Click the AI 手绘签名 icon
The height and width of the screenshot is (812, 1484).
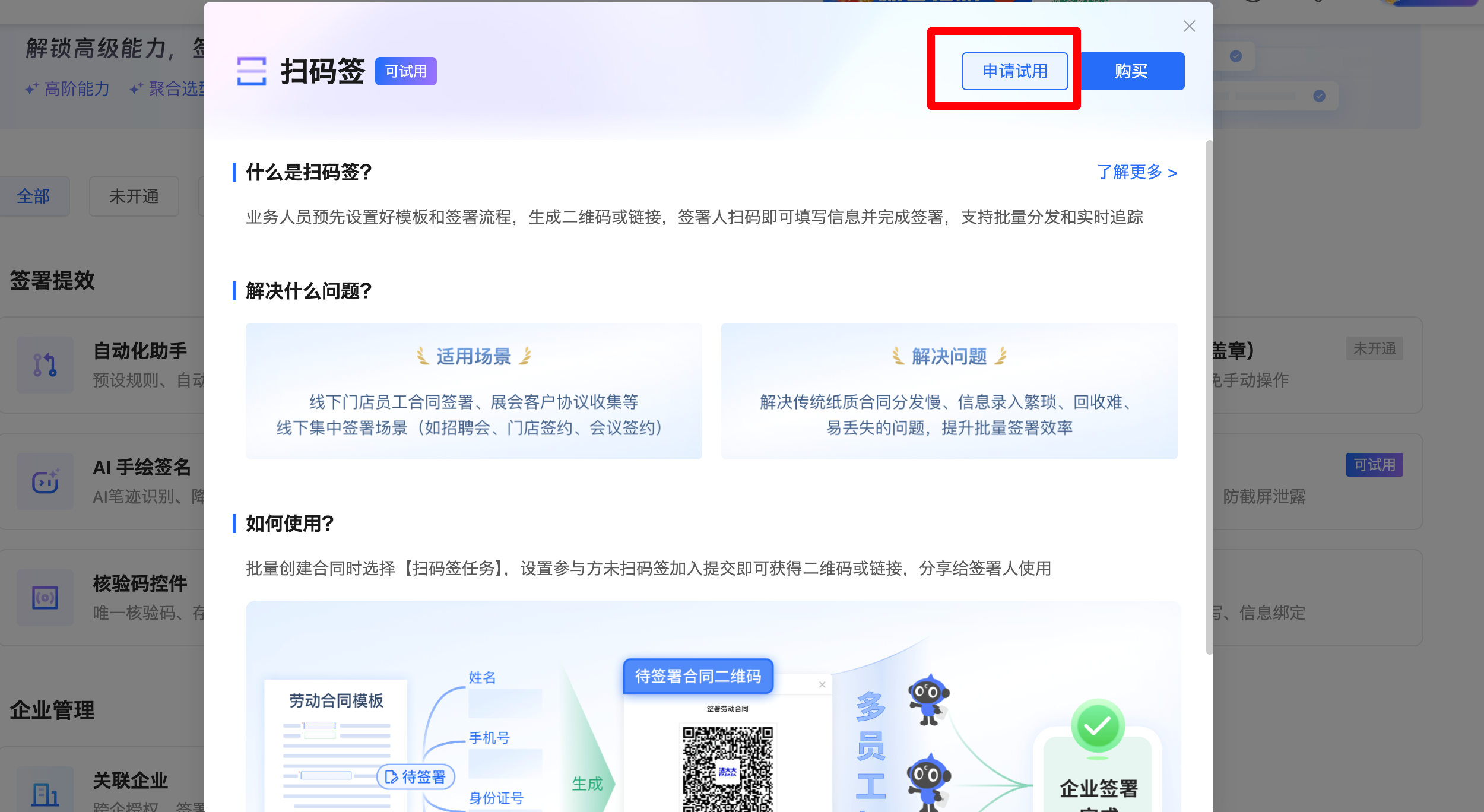point(45,481)
